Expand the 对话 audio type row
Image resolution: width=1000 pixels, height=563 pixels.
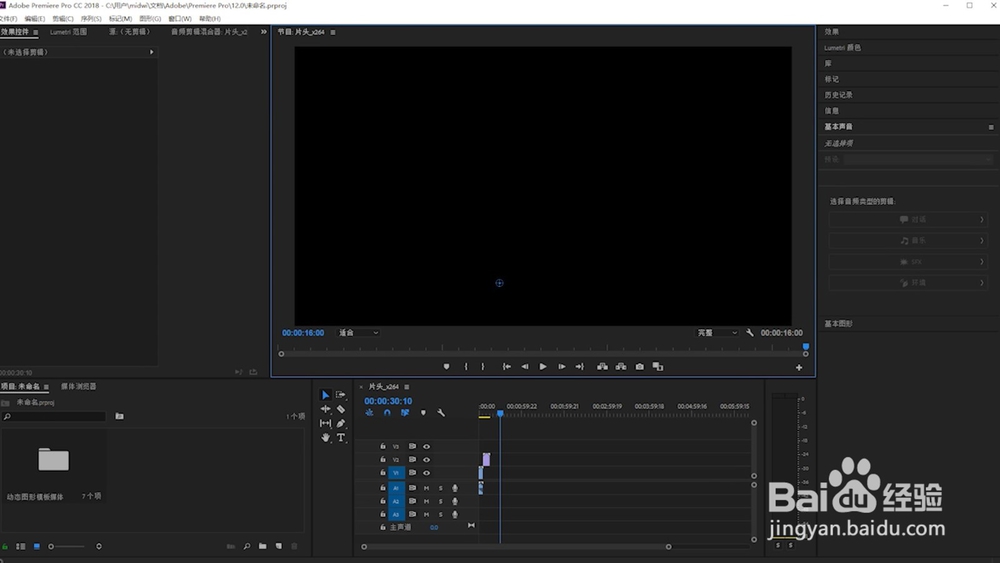click(908, 219)
